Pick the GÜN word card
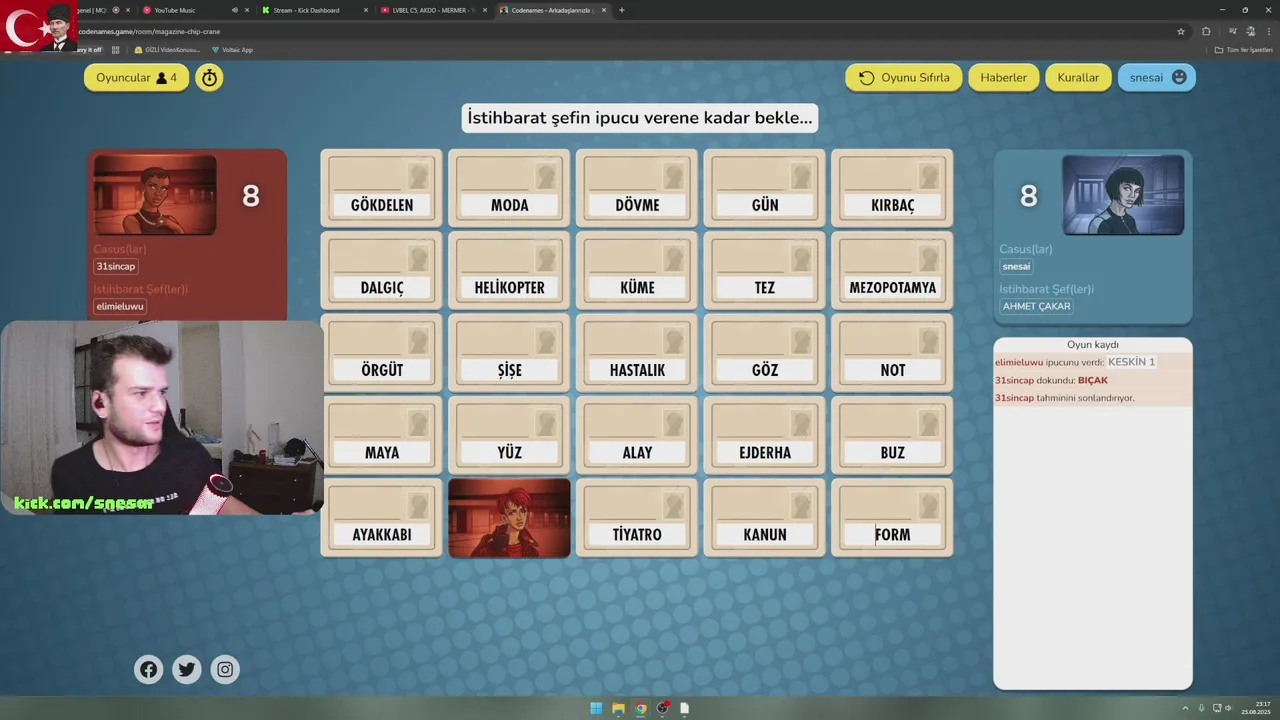1280x720 pixels. coord(765,188)
